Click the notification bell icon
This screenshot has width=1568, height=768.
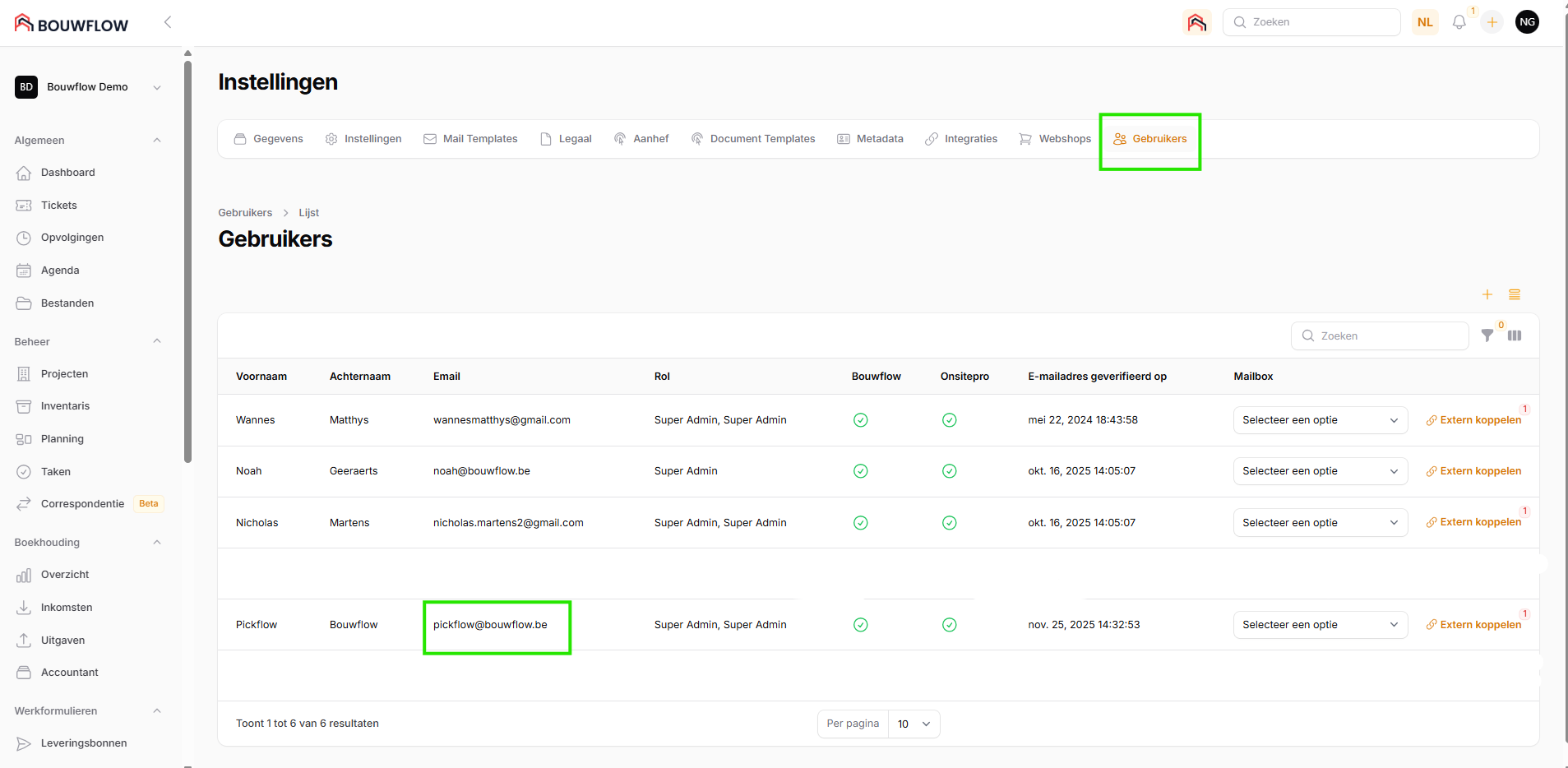(x=1459, y=22)
